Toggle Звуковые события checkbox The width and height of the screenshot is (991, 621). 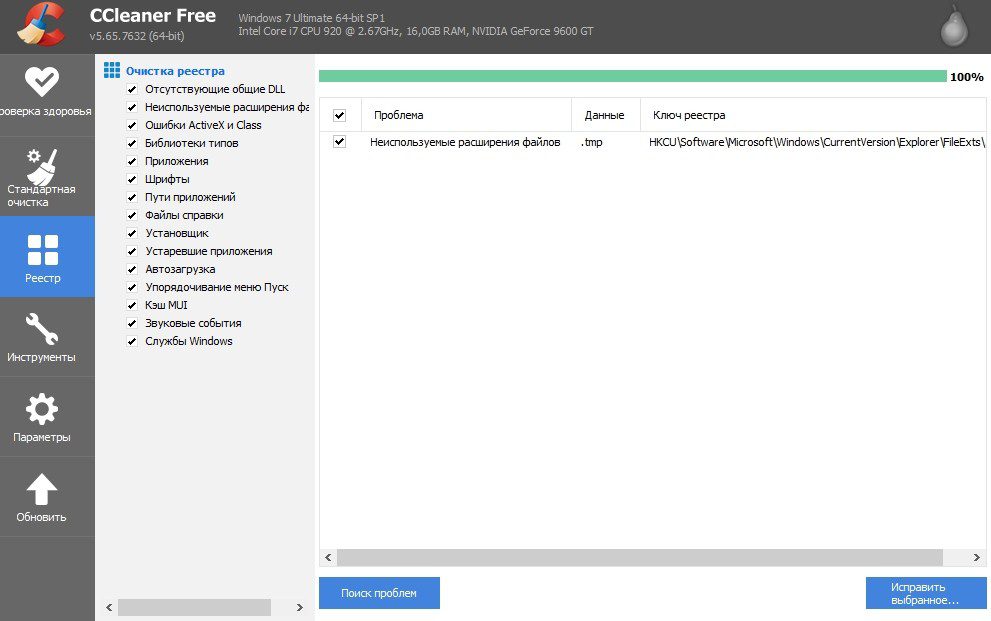point(132,323)
